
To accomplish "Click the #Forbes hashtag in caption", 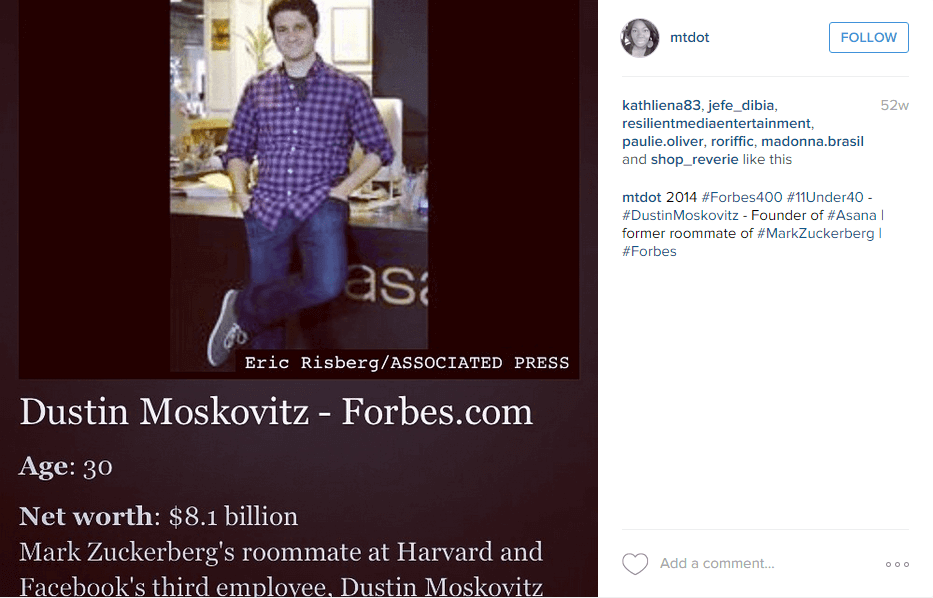I will point(649,251).
